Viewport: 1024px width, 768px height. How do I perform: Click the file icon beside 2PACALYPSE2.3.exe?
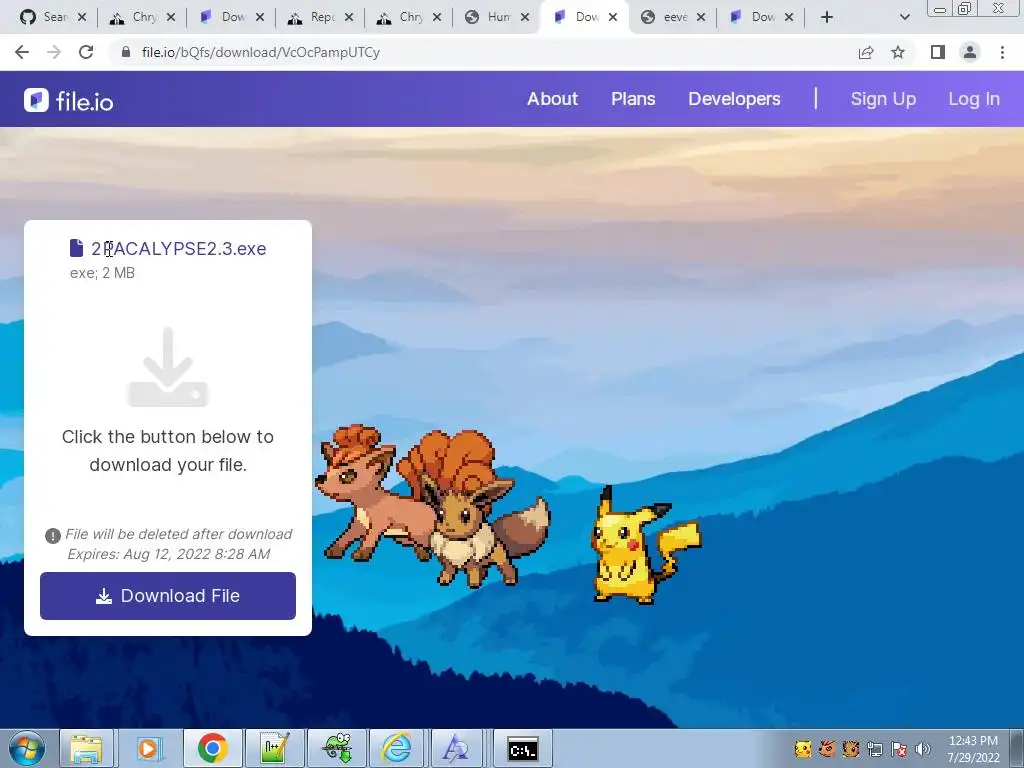(76, 248)
